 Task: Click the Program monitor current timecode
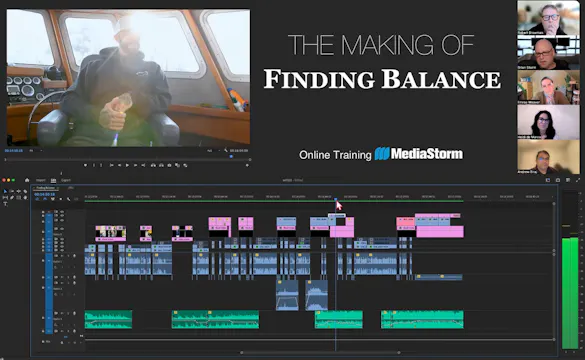[x=14, y=151]
